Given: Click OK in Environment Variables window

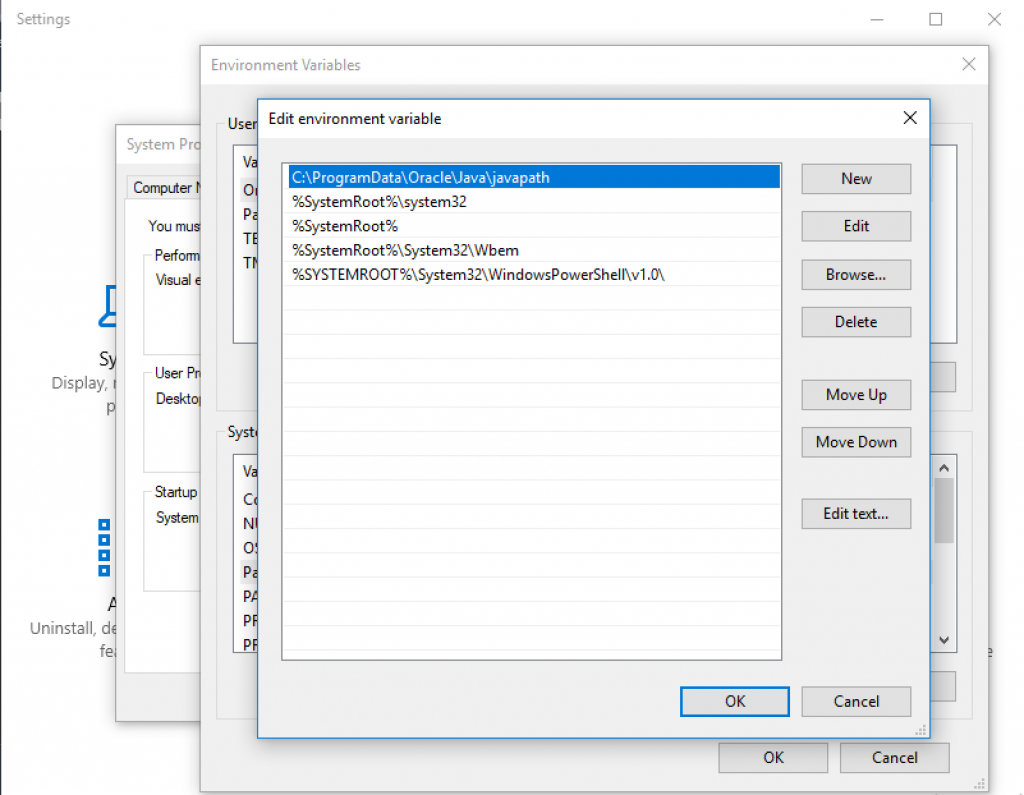Looking at the screenshot, I should (772, 757).
